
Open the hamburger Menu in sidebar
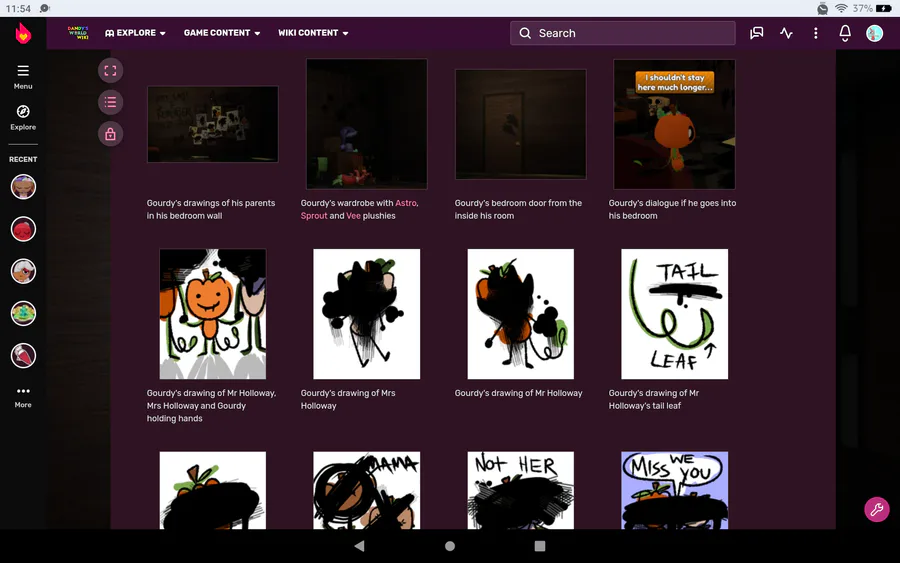[23, 76]
